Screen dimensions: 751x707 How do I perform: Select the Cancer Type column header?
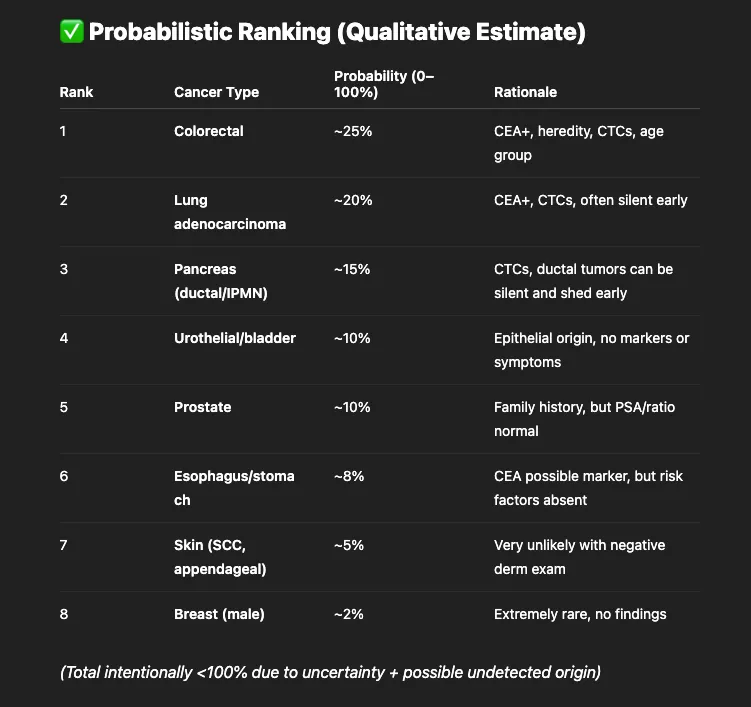tap(216, 92)
